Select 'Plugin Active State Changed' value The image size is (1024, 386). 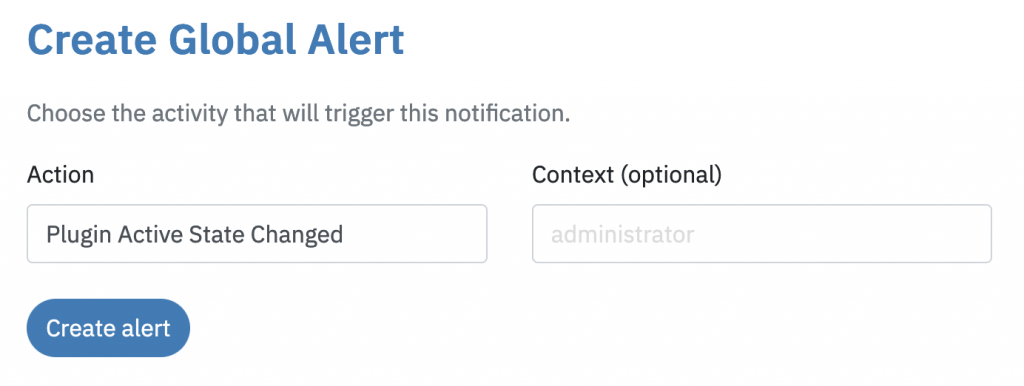(x=194, y=234)
